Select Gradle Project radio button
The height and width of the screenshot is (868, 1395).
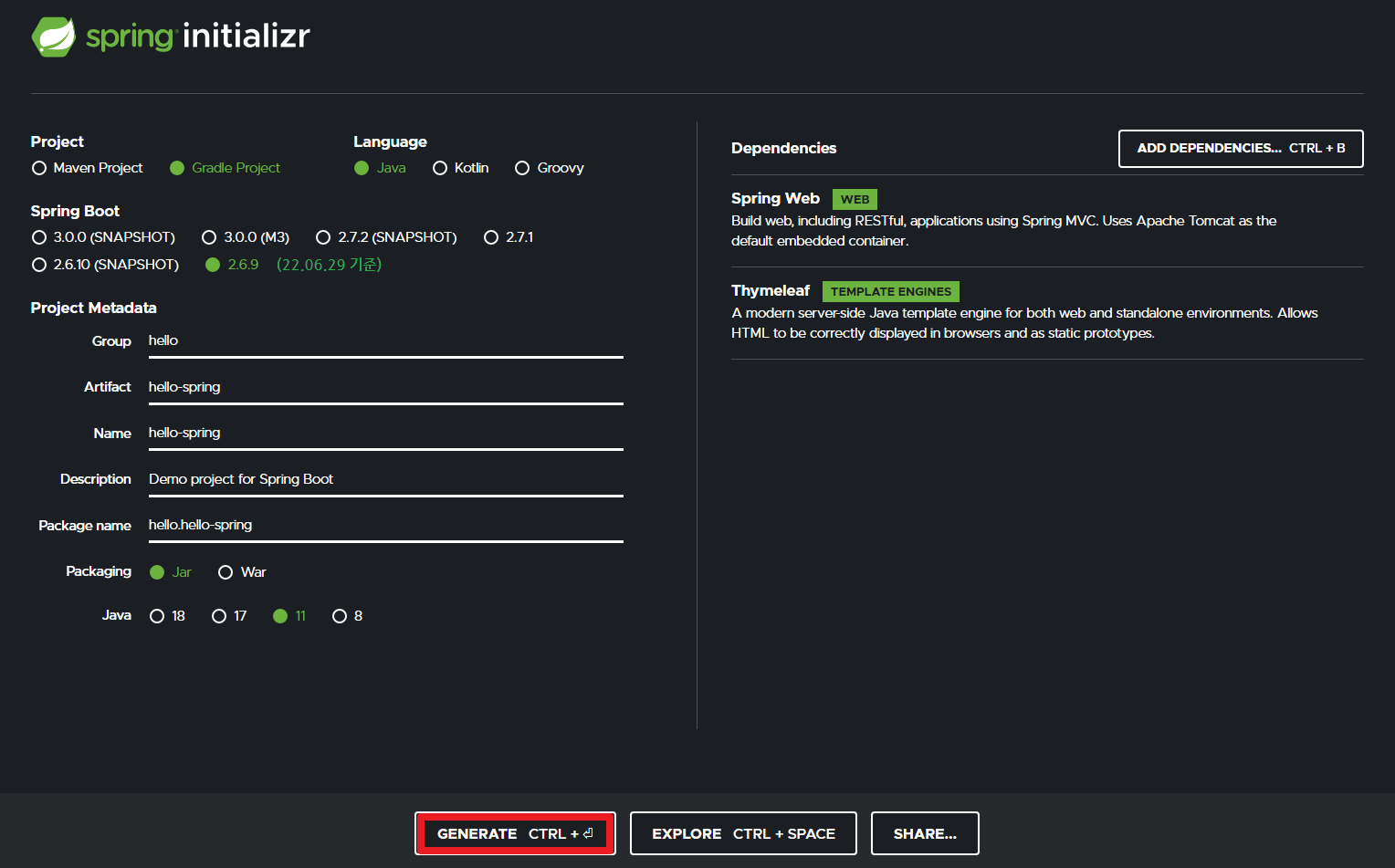click(226, 168)
